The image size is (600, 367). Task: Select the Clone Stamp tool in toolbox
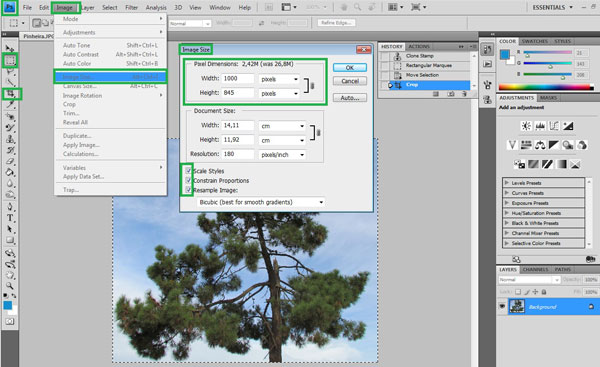(x=10, y=139)
